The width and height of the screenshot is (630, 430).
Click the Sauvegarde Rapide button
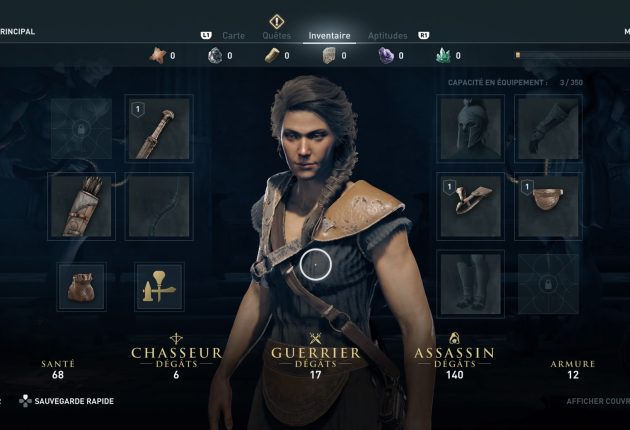click(66, 401)
